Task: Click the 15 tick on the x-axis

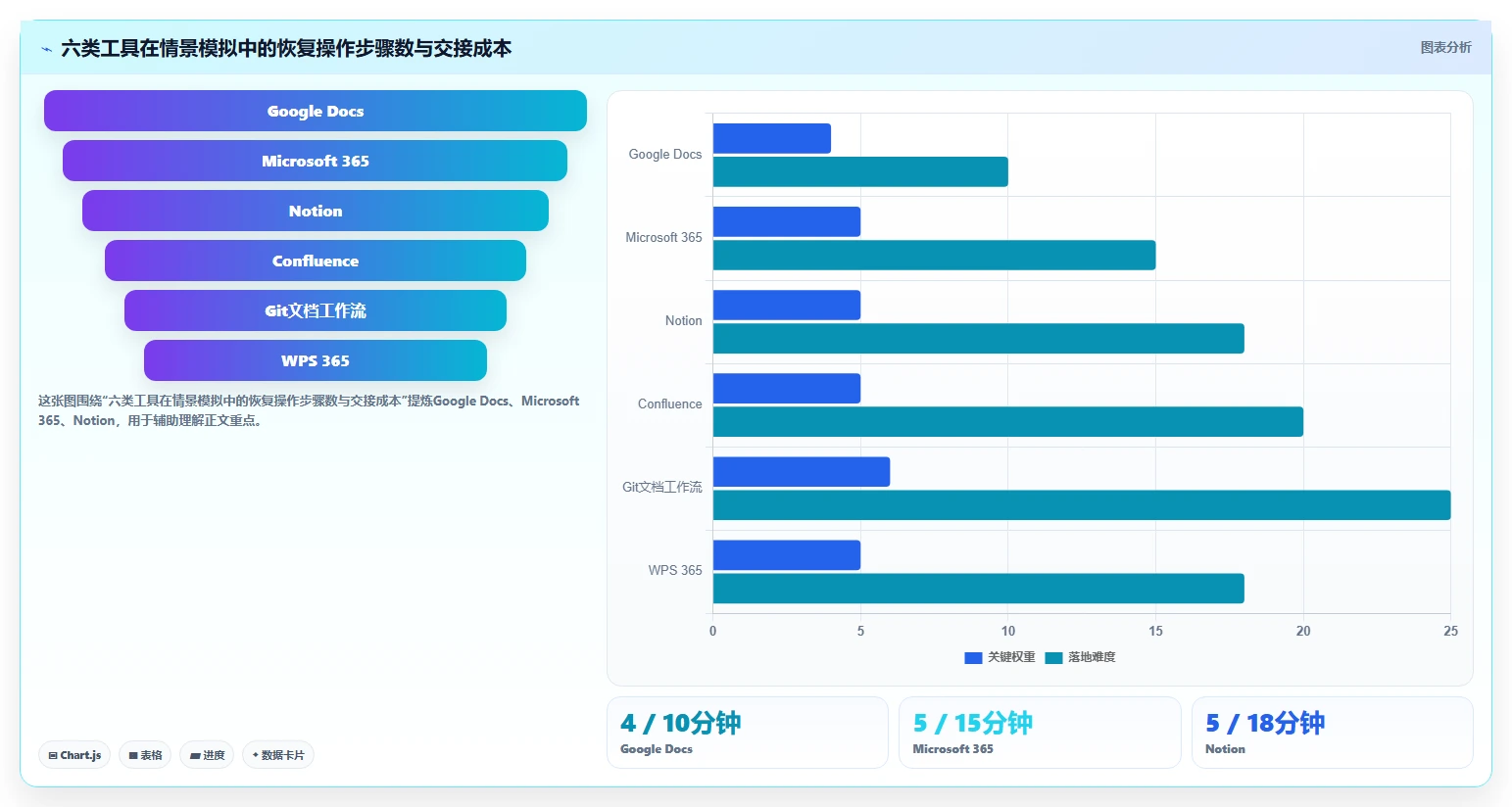Action: coord(1156,632)
